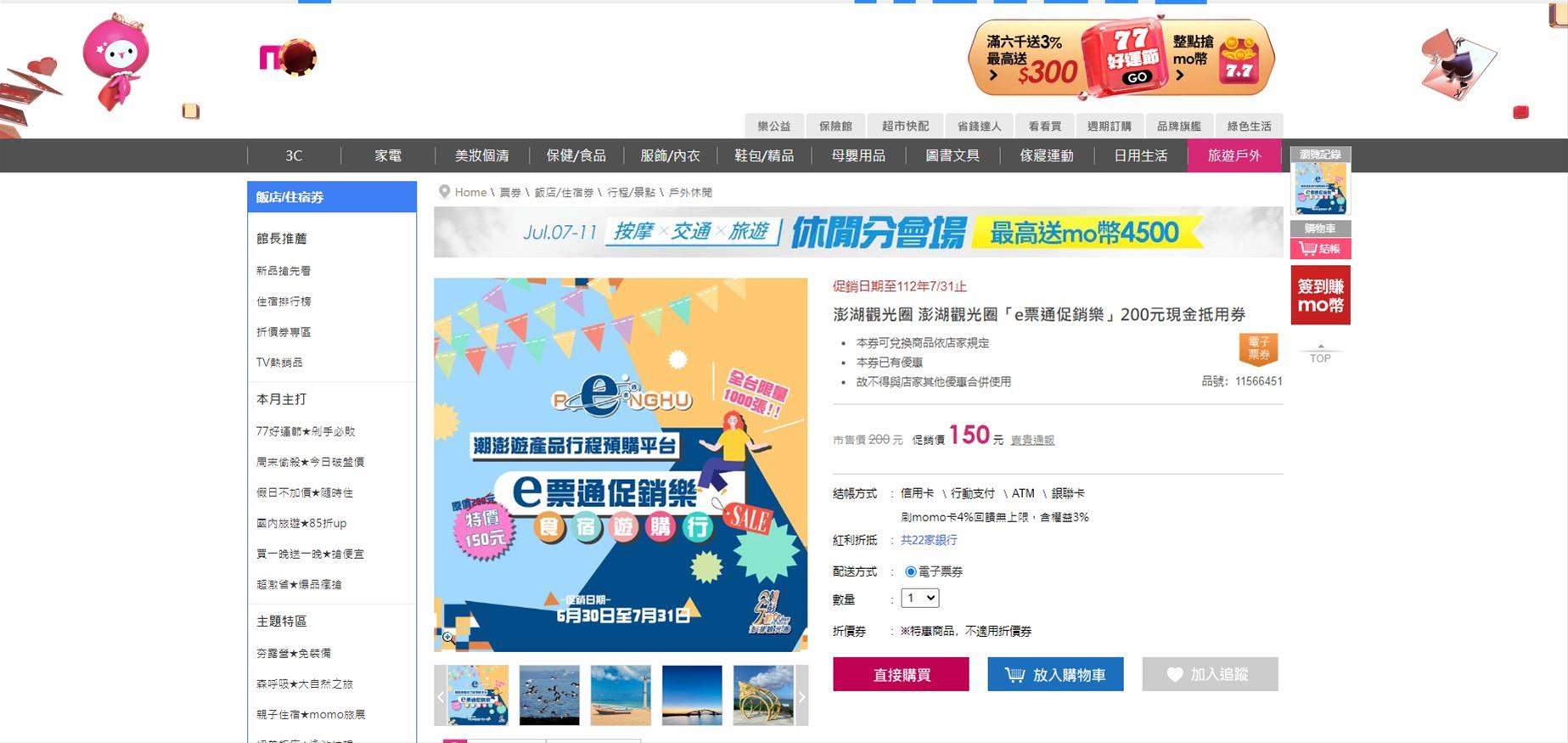1568x743 pixels.
Task: Select the first e票通 poster thumbnail
Action: pos(478,695)
